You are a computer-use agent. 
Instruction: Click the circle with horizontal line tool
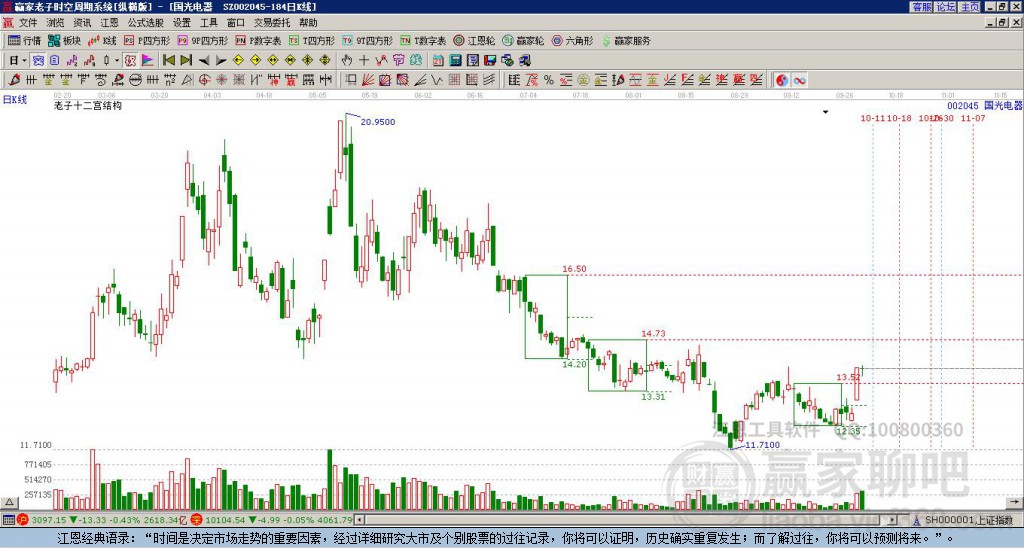pyautogui.click(x=135, y=80)
